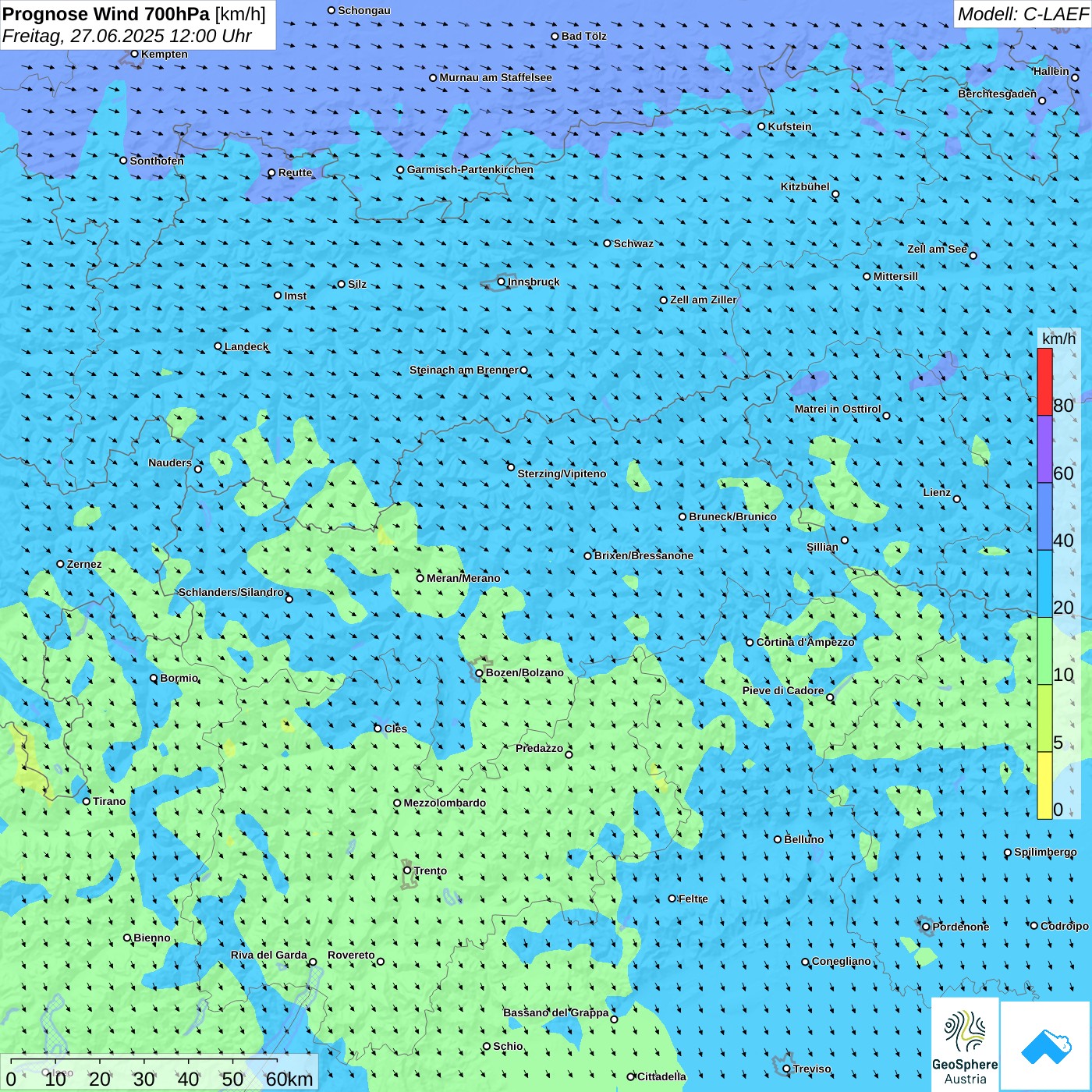Image resolution: width=1092 pixels, height=1092 pixels.
Task: Select the 'Kufstein' city label
Action: click(x=790, y=126)
